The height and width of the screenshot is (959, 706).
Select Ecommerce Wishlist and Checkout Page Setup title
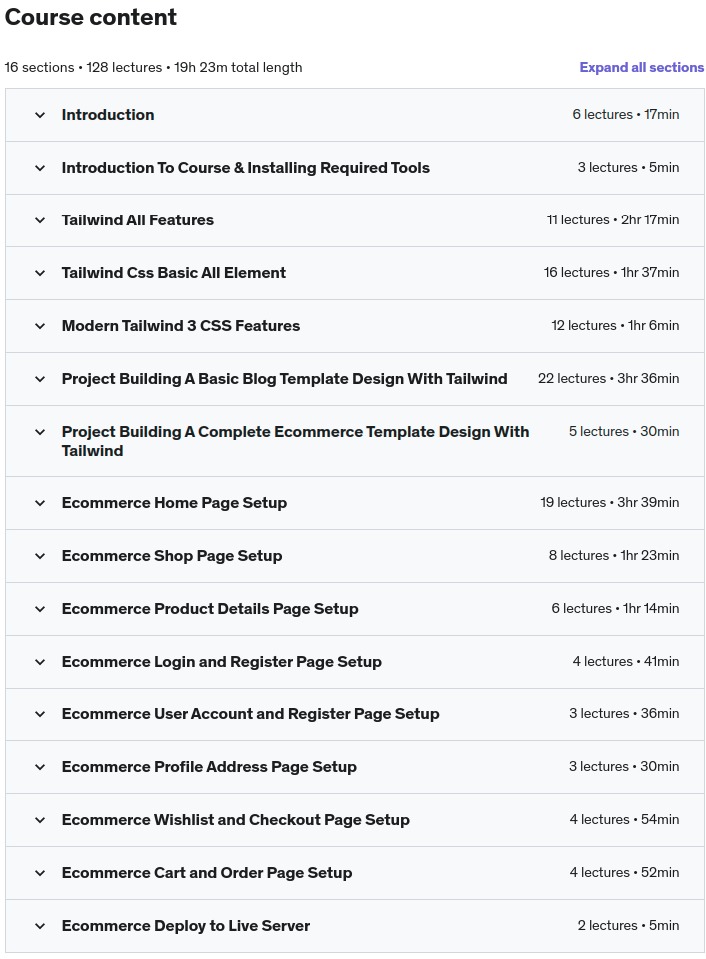pos(235,820)
